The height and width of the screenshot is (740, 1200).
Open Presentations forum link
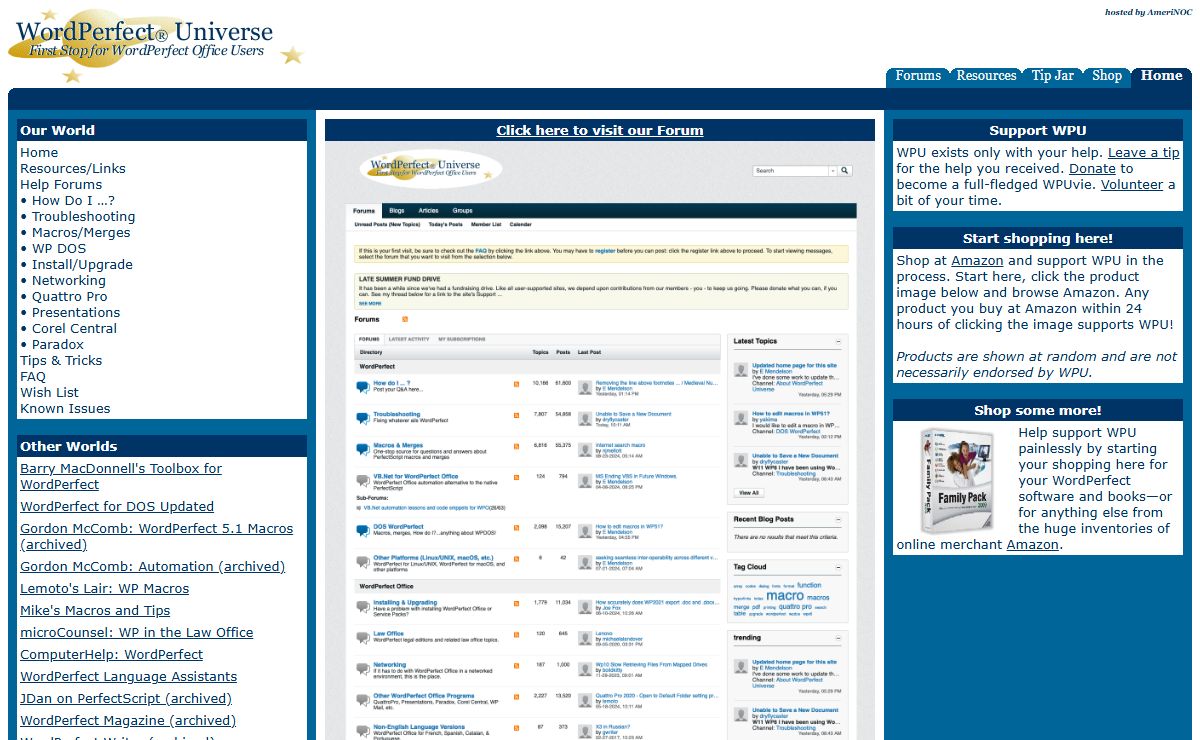pyautogui.click(x=76, y=313)
